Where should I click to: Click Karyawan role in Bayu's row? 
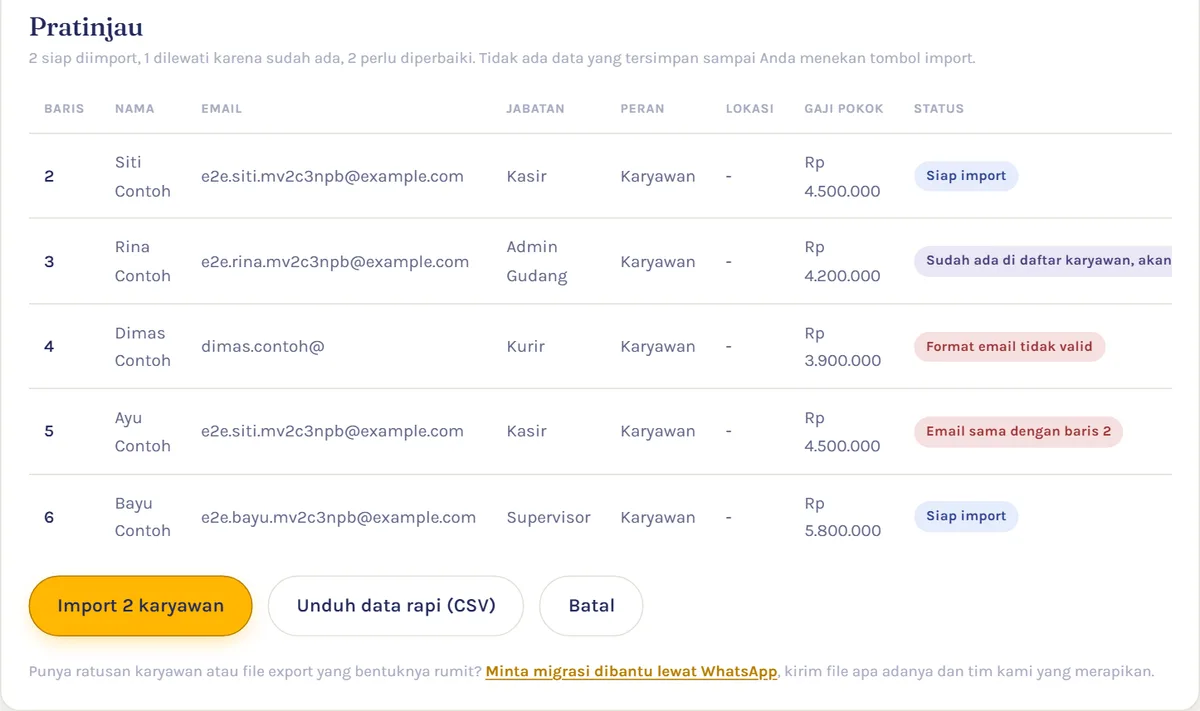pos(658,517)
